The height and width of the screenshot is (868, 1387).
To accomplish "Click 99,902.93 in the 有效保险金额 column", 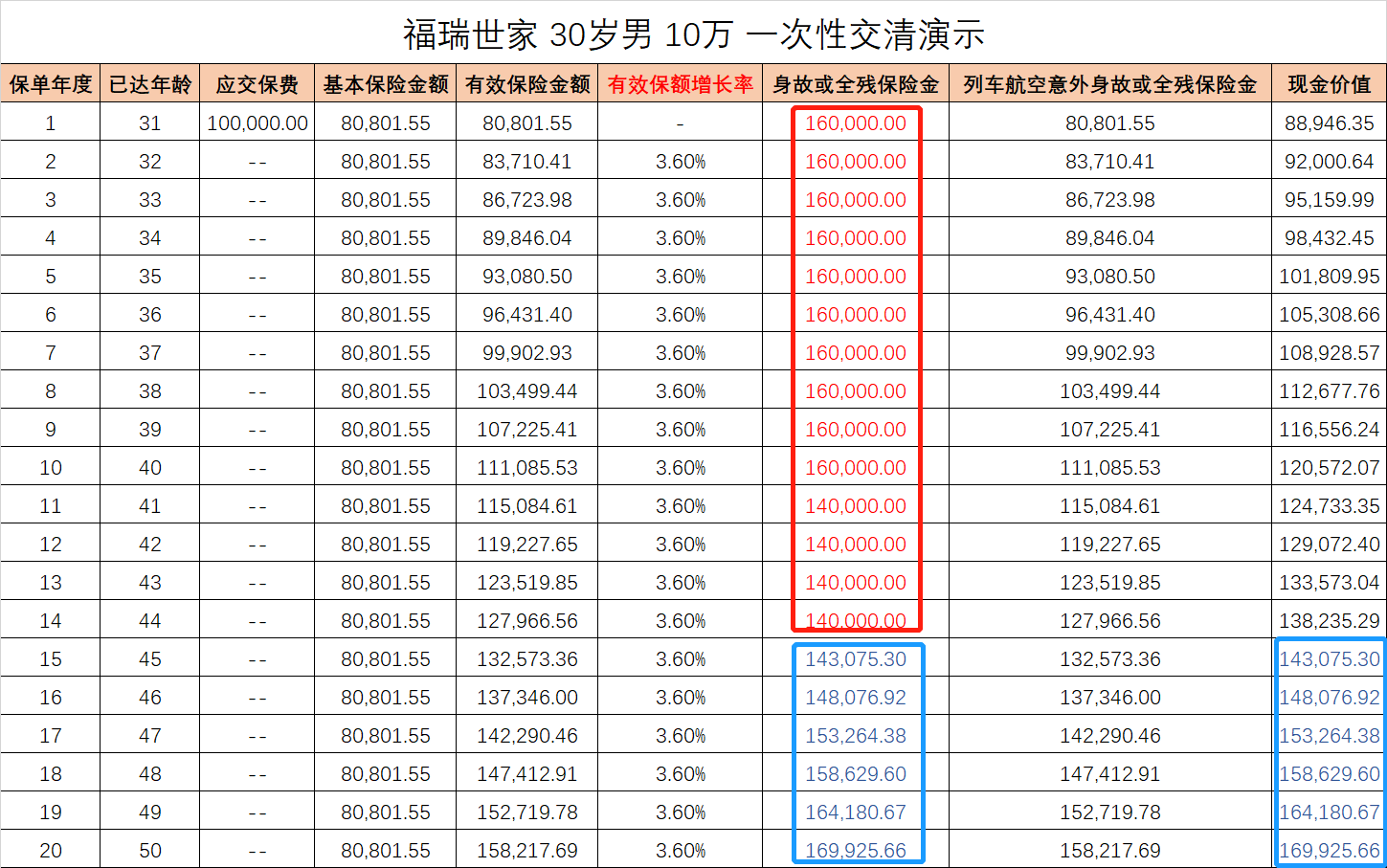I will coord(527,353).
